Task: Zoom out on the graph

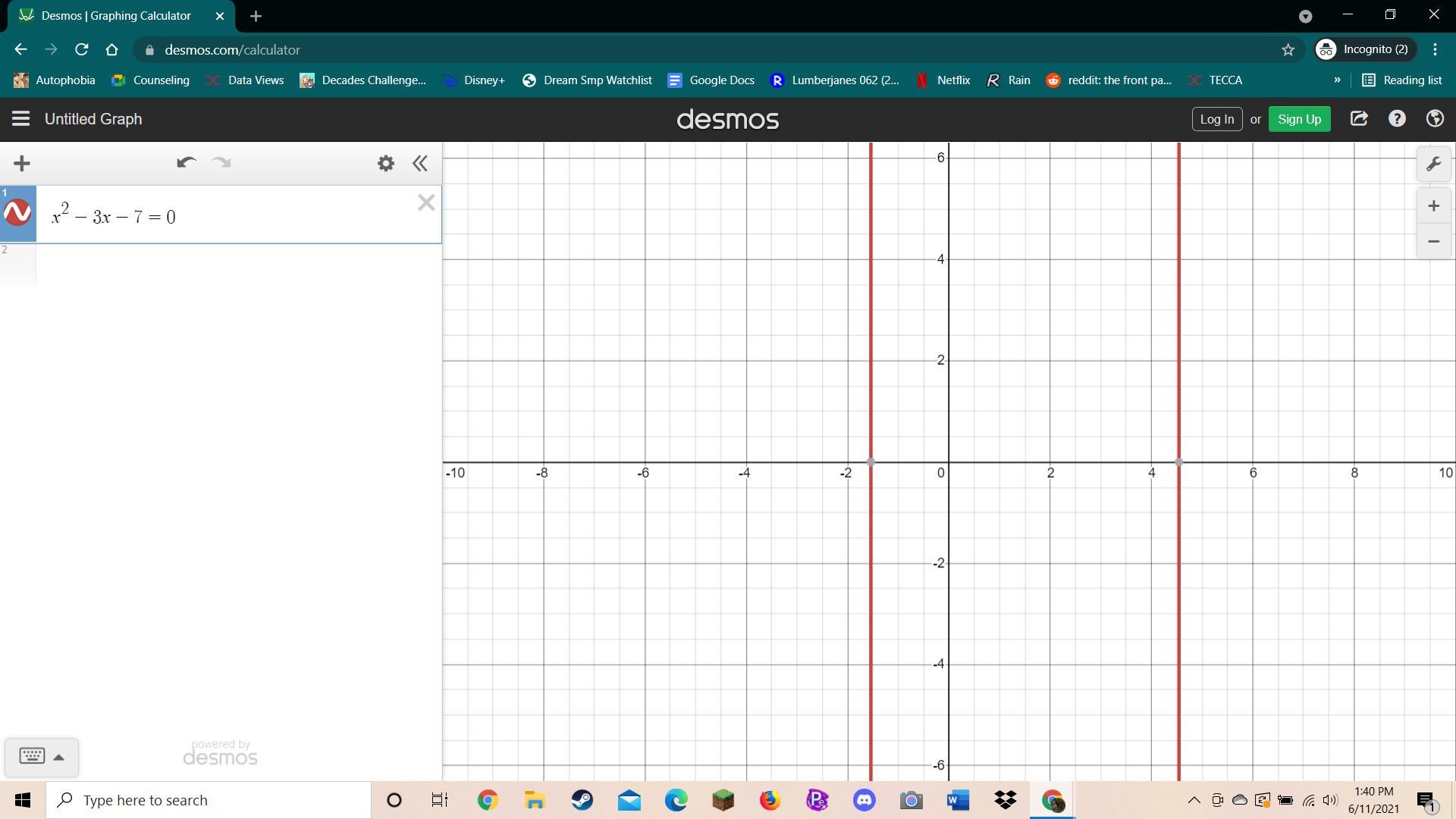Action: 1433,241
